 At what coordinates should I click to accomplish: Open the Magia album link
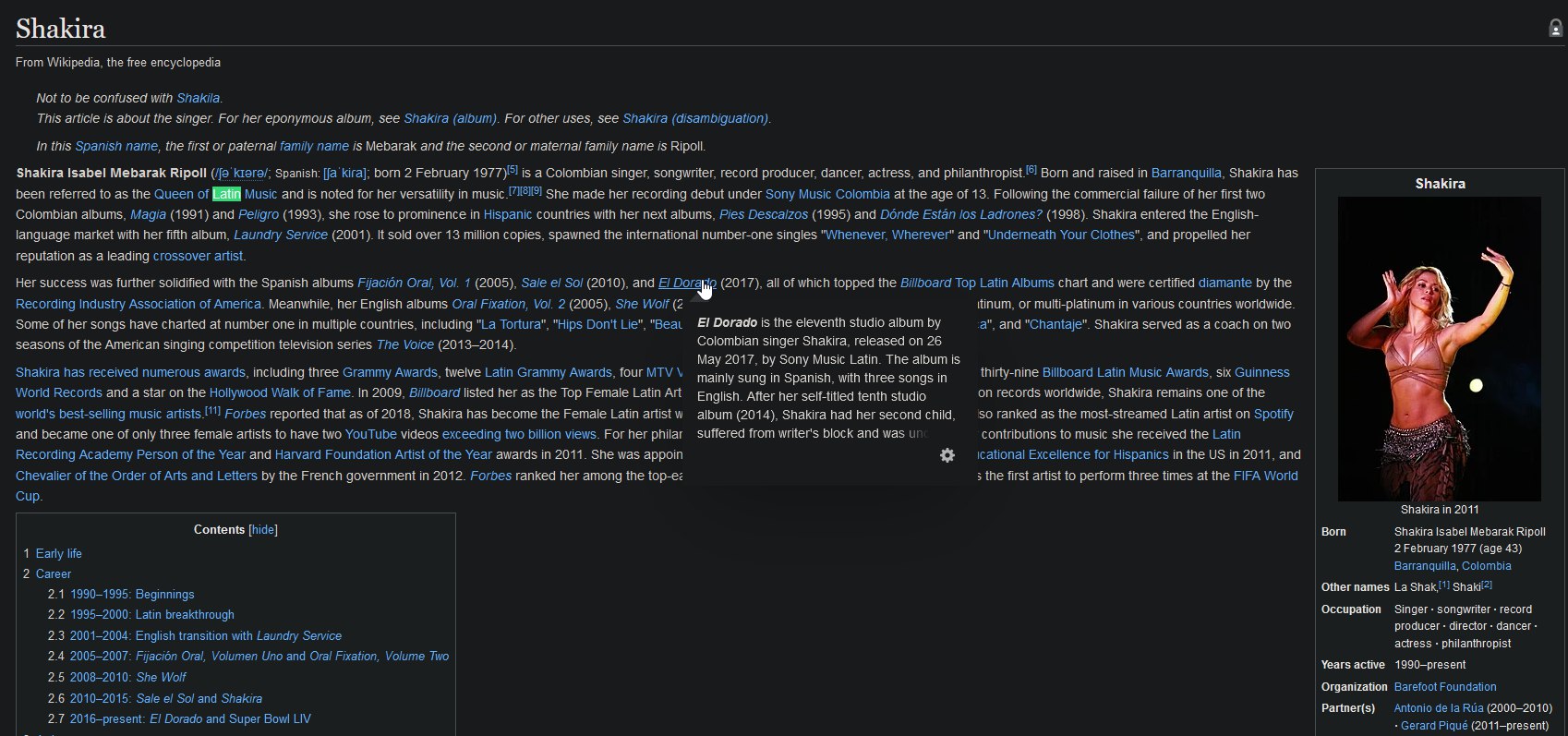148,214
